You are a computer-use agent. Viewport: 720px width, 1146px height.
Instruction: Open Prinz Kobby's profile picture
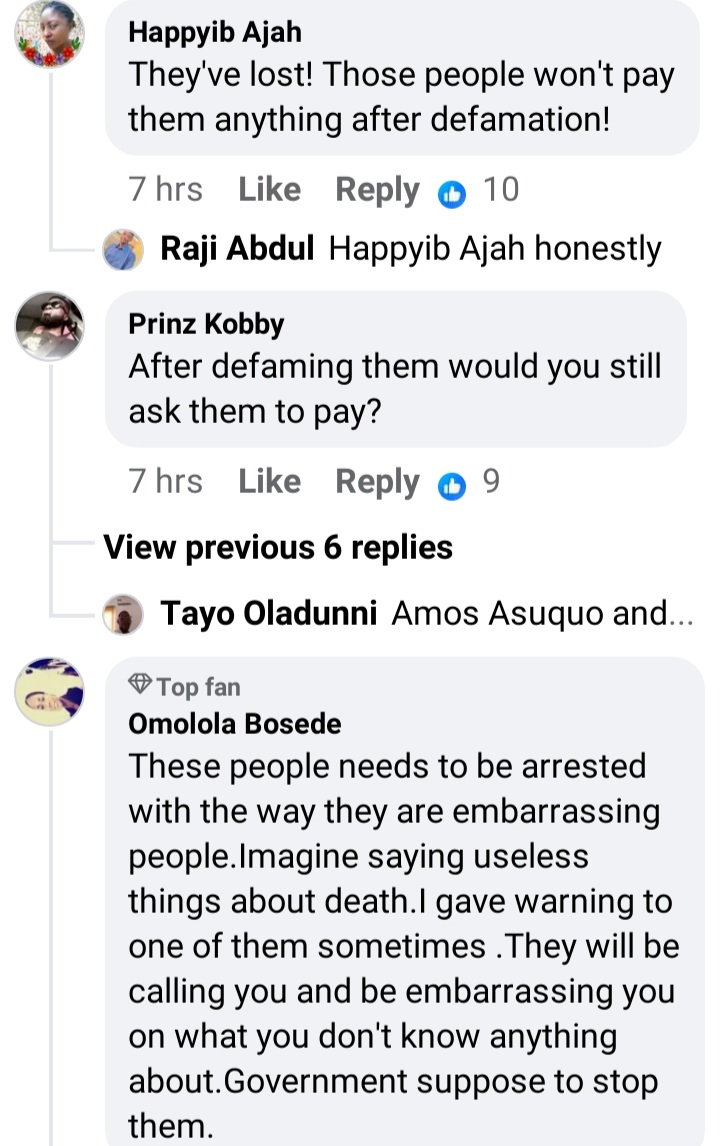point(49,325)
